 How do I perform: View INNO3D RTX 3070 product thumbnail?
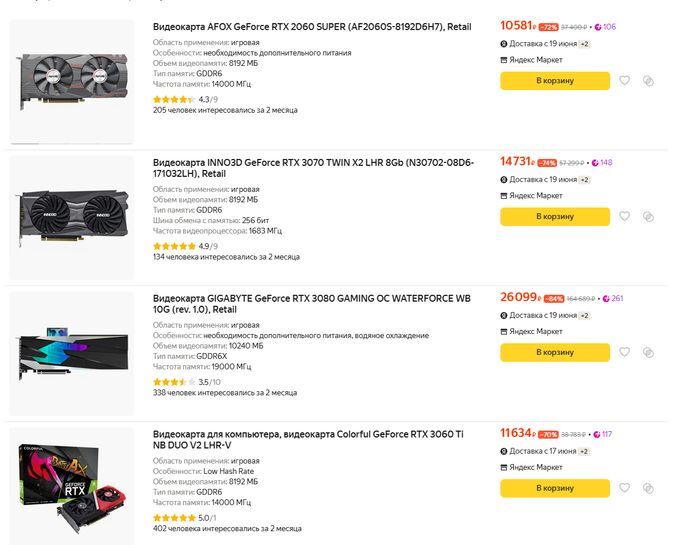coord(72,216)
